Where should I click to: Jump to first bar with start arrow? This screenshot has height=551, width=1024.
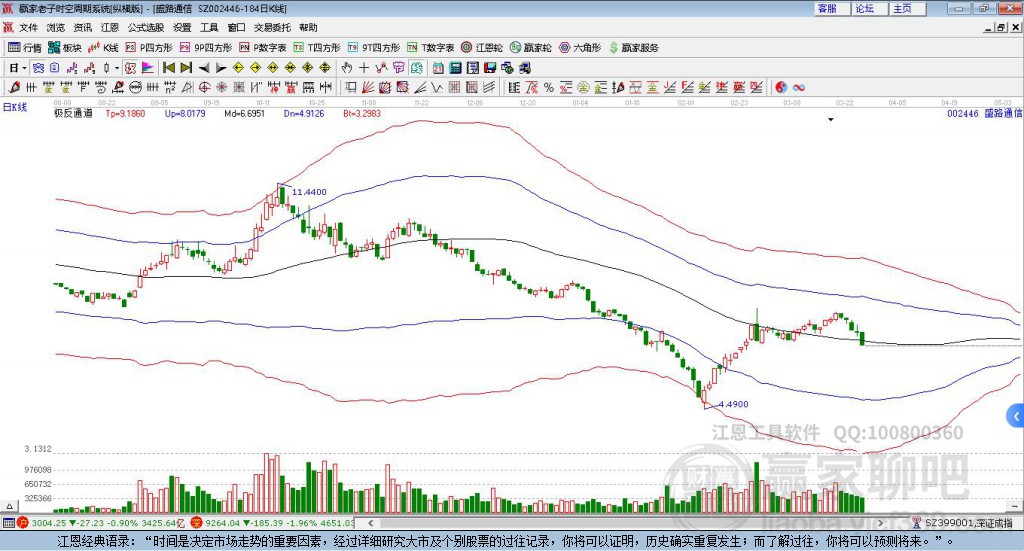168,68
